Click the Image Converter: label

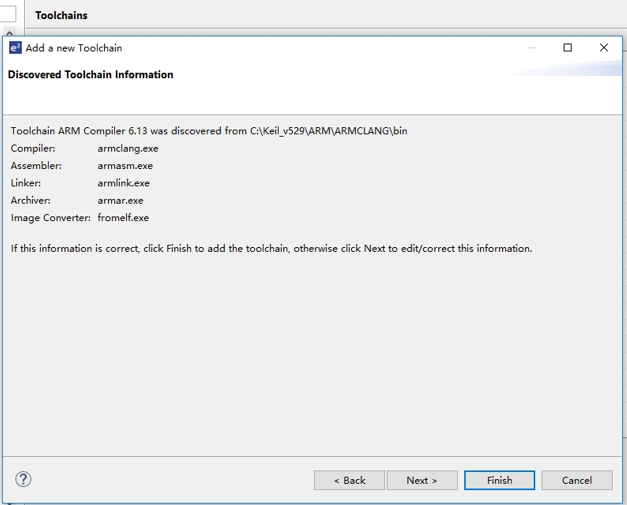pyautogui.click(x=51, y=218)
